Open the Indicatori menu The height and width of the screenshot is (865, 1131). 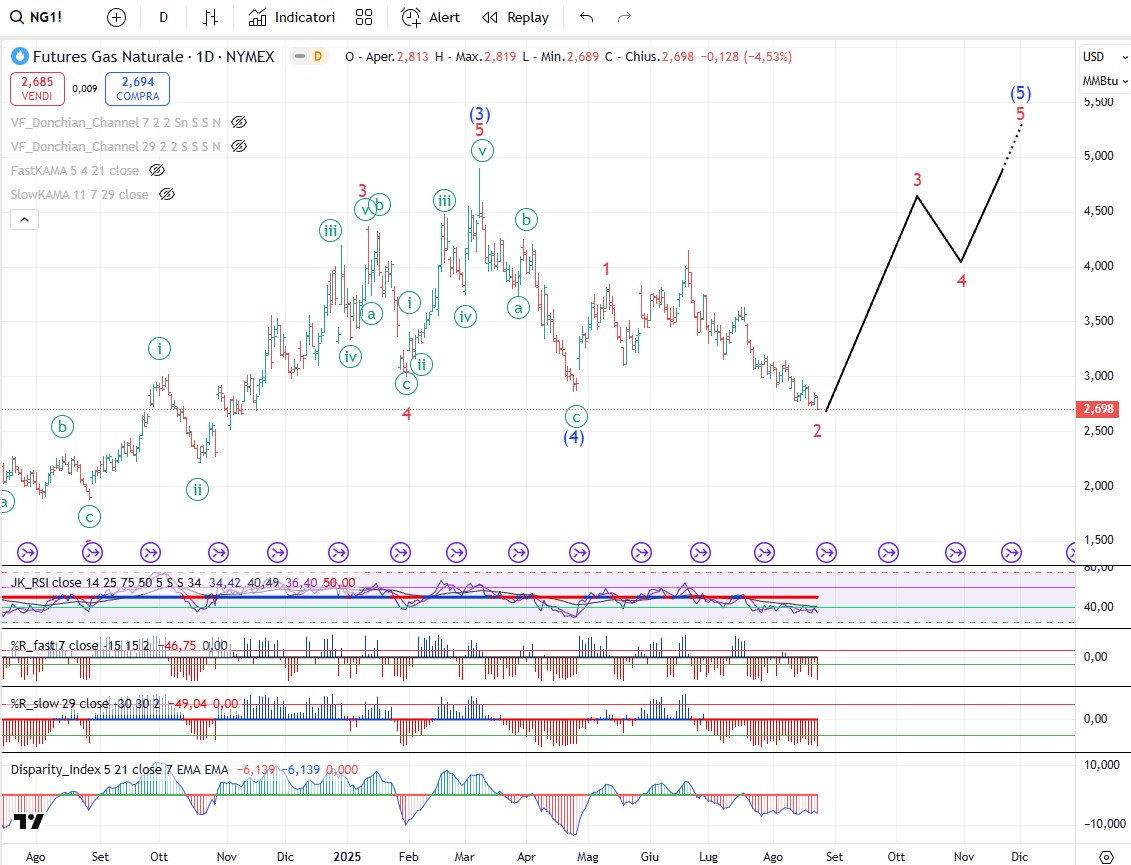point(292,17)
